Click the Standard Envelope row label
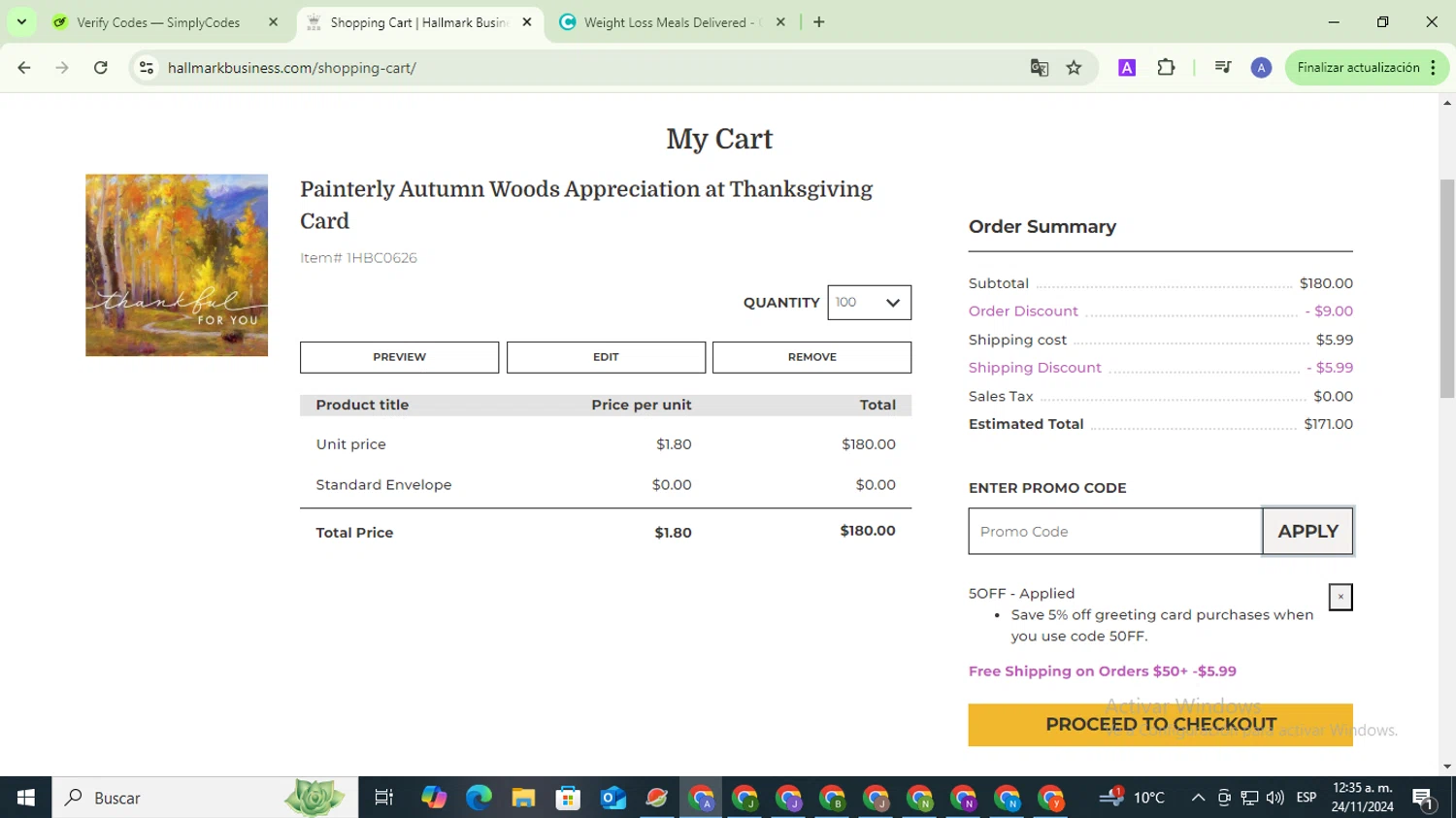This screenshot has width=1456, height=818. pos(383,485)
